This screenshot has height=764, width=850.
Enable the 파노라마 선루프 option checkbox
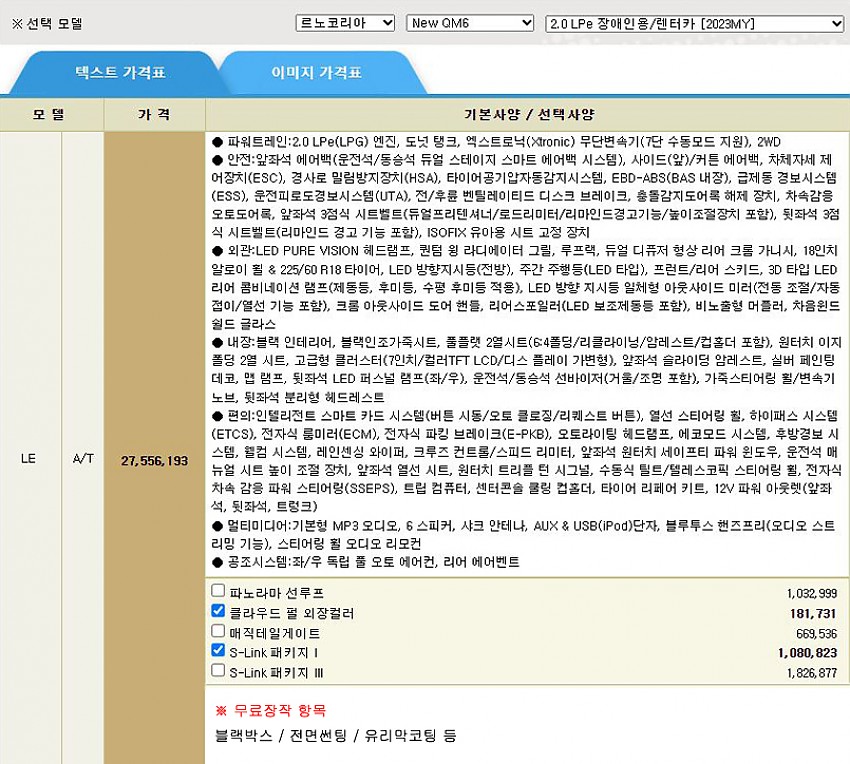coord(218,591)
